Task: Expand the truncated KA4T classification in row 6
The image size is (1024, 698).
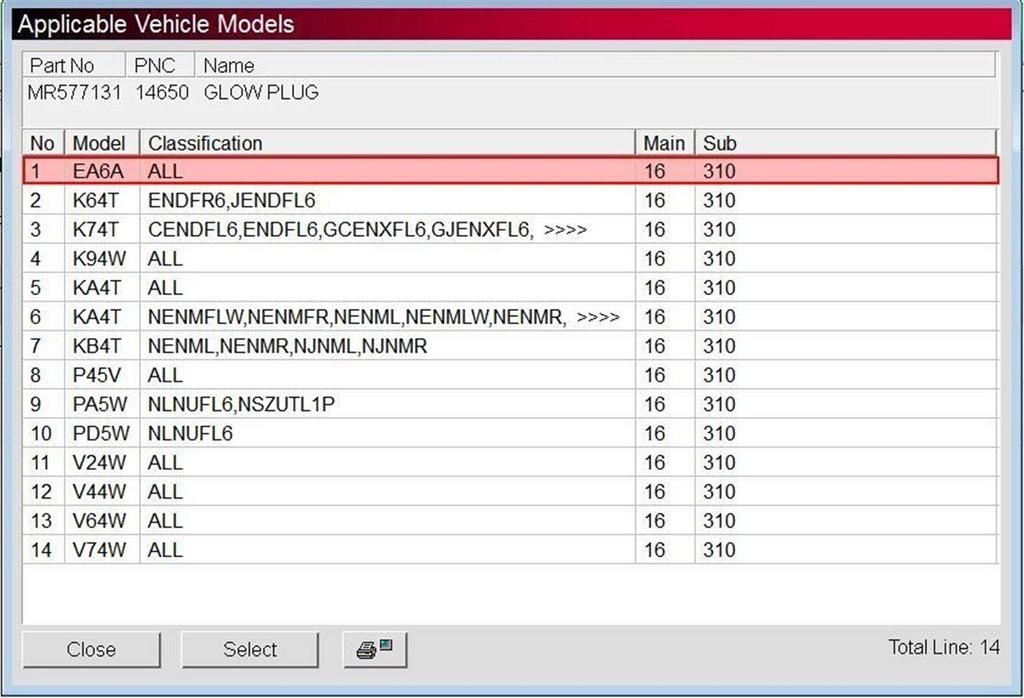Action: pyautogui.click(x=598, y=317)
